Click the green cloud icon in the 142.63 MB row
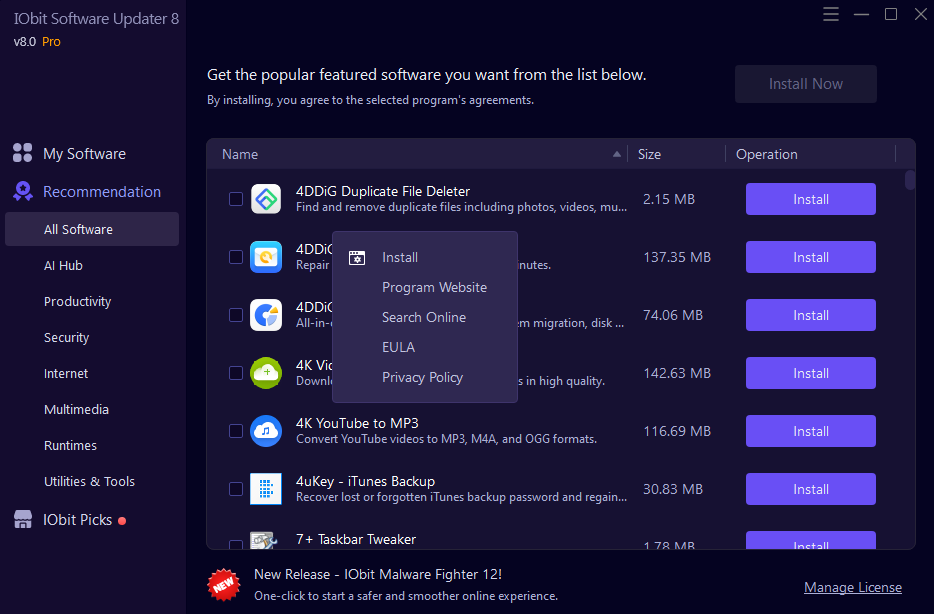 (x=266, y=373)
